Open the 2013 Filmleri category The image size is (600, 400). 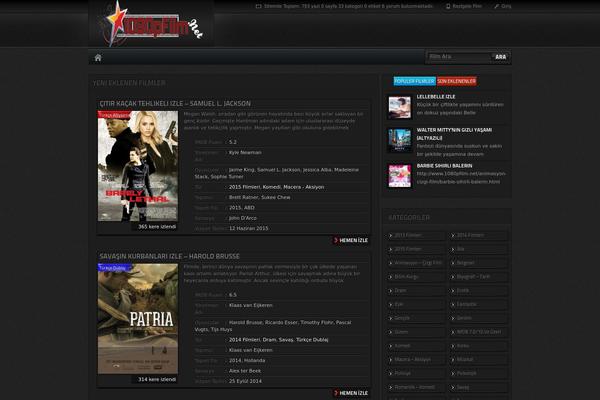click(x=416, y=235)
